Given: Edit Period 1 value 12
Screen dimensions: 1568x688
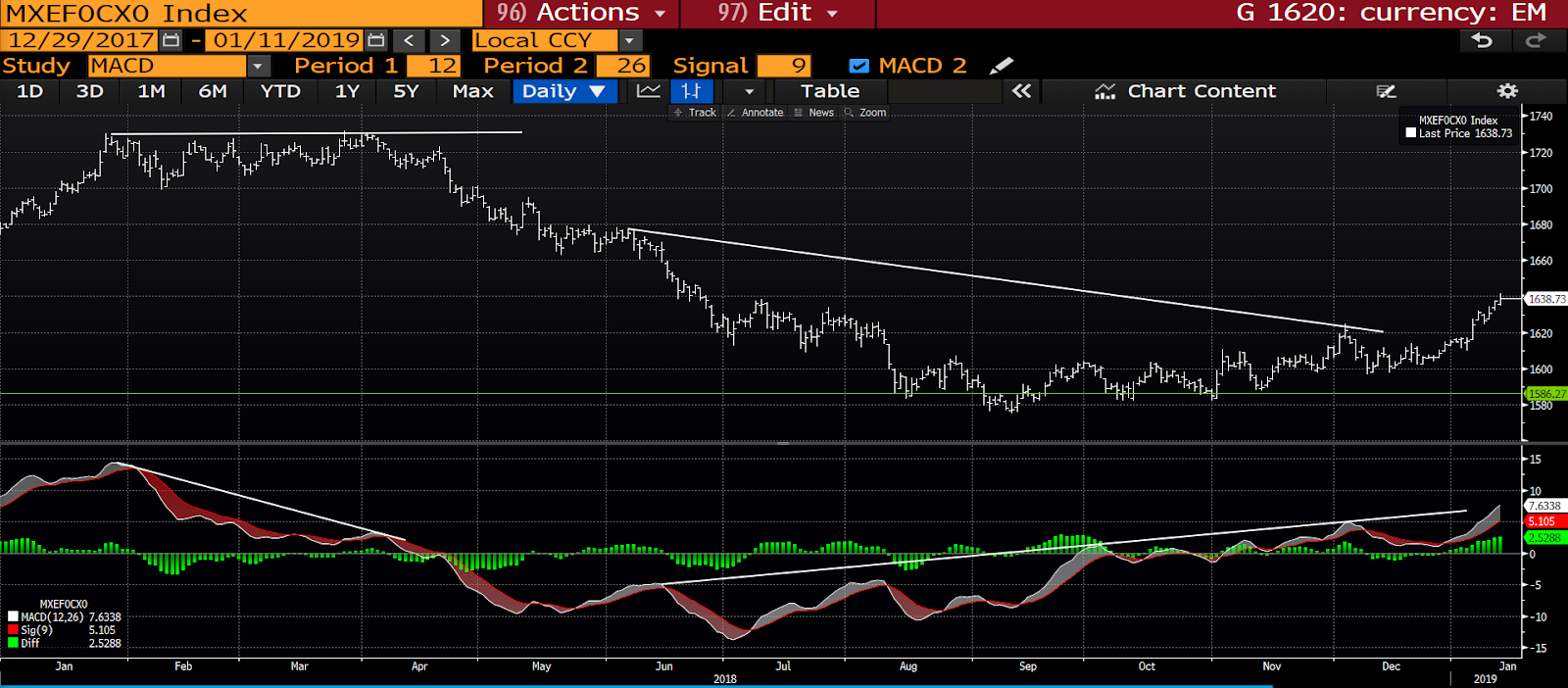Looking at the screenshot, I should pos(433,66).
